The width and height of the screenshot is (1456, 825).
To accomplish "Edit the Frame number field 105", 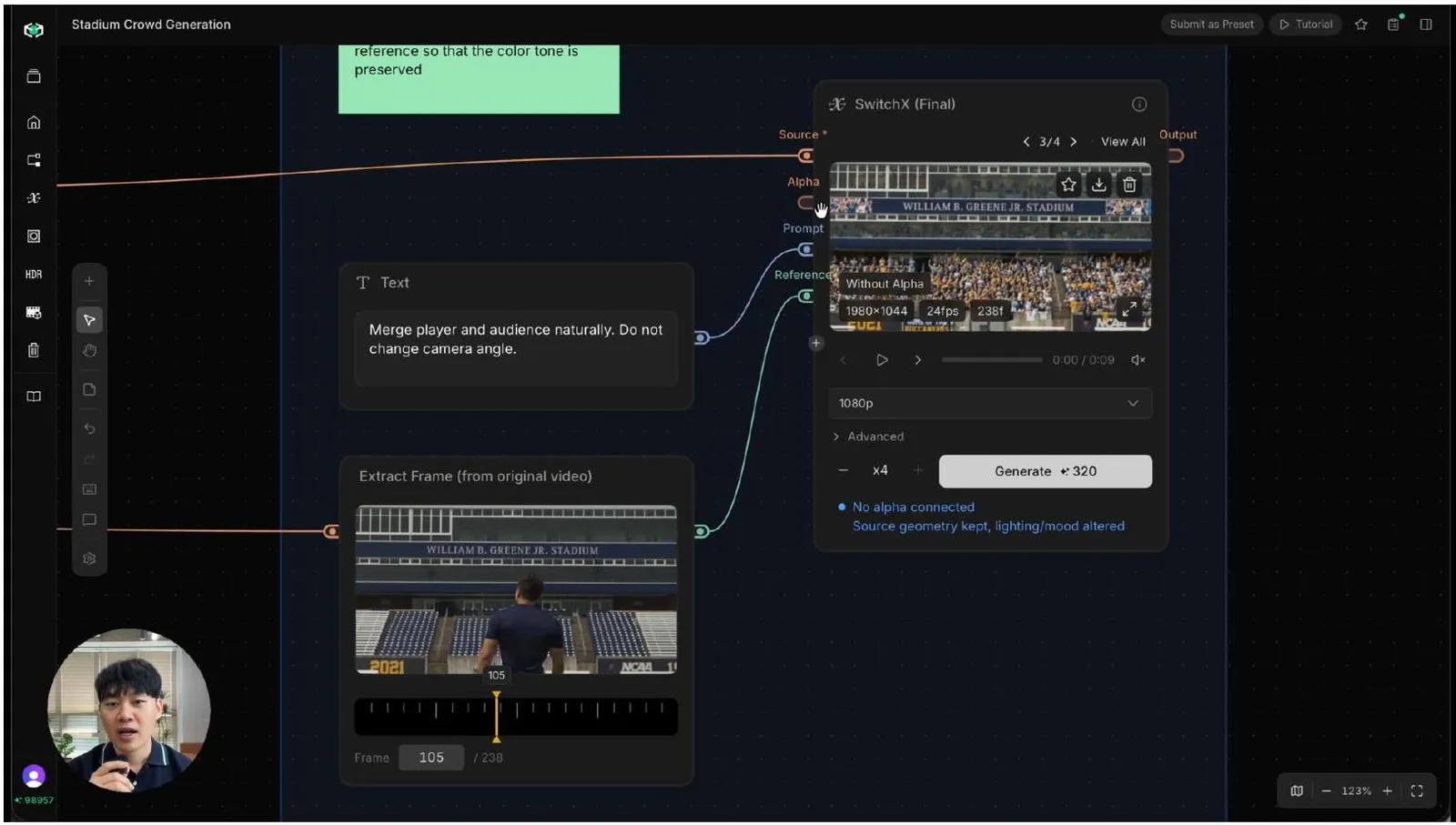I will pyautogui.click(x=431, y=757).
